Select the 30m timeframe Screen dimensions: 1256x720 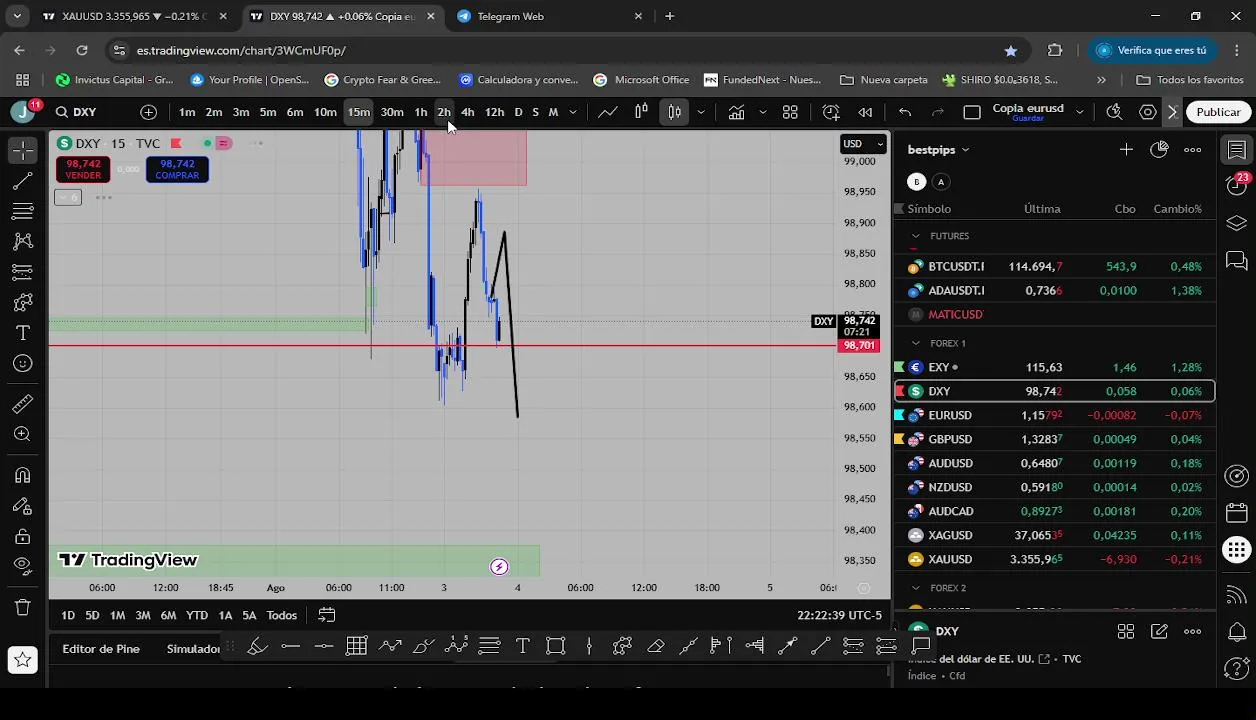392,112
